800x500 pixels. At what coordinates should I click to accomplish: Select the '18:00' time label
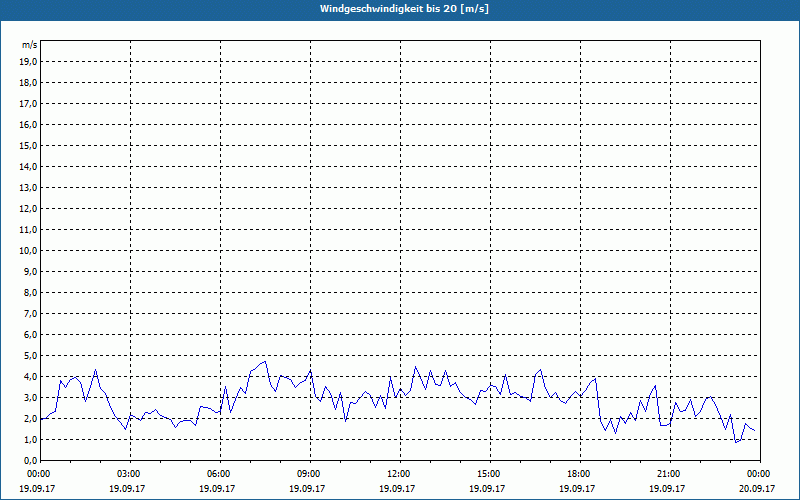580,474
